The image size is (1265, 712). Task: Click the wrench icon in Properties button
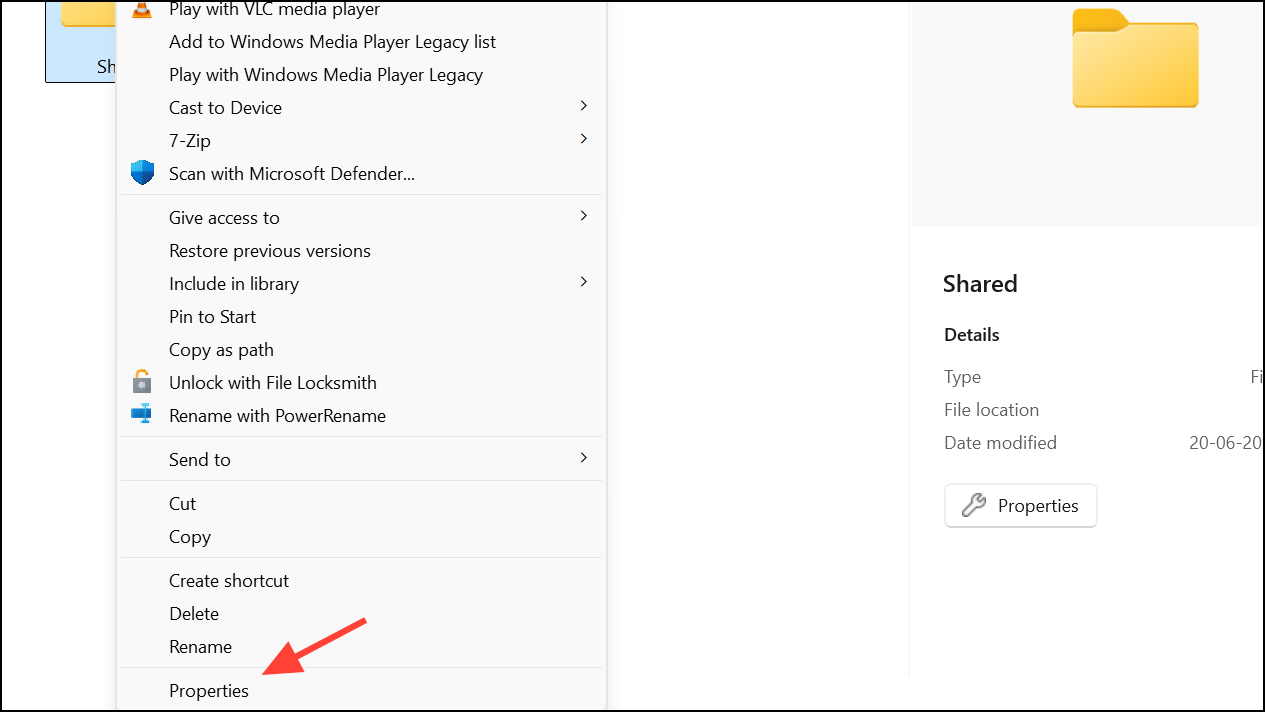pyautogui.click(x=974, y=506)
